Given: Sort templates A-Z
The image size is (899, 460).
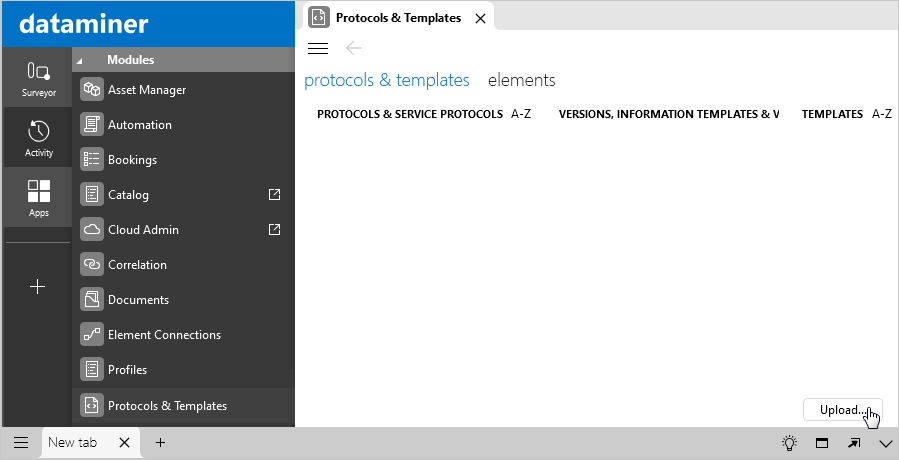Looking at the screenshot, I should 882,114.
